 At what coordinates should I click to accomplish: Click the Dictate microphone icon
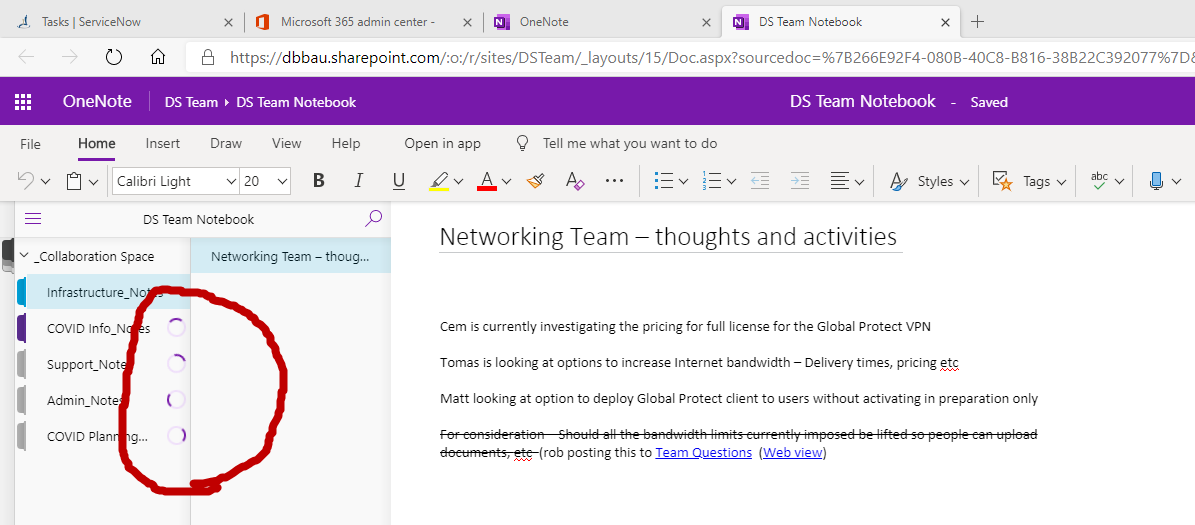pyautogui.click(x=1156, y=181)
